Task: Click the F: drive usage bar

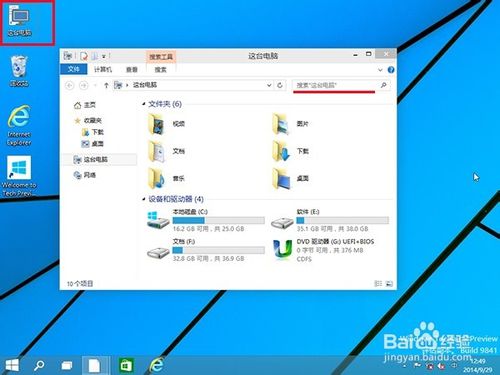Action: tap(219, 250)
